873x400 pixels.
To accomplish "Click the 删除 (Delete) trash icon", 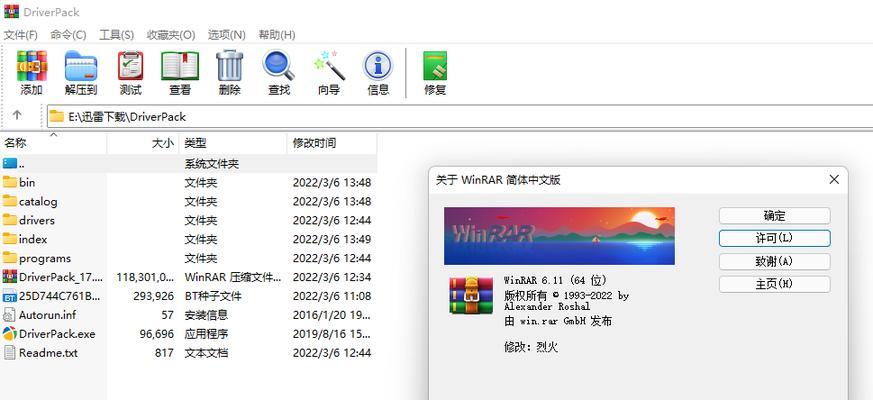I will [229, 66].
